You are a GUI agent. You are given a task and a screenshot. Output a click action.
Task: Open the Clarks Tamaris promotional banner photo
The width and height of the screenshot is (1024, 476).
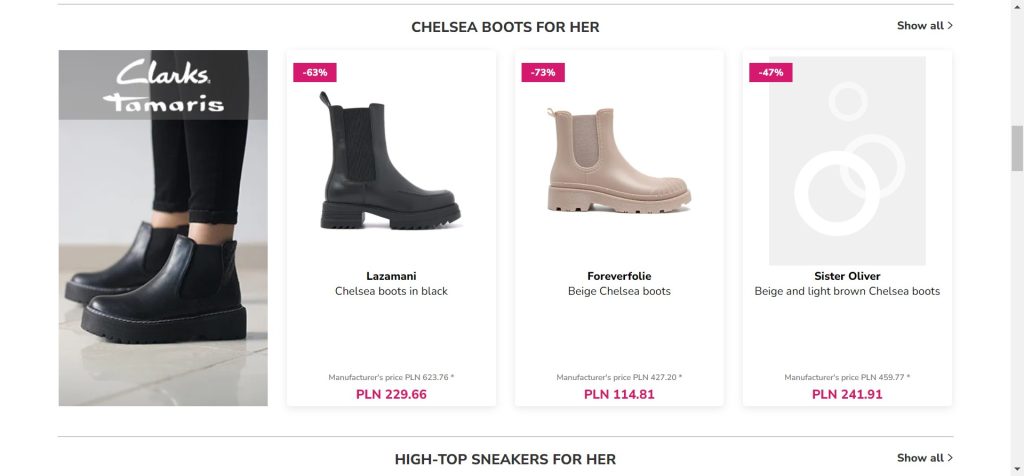(163, 260)
